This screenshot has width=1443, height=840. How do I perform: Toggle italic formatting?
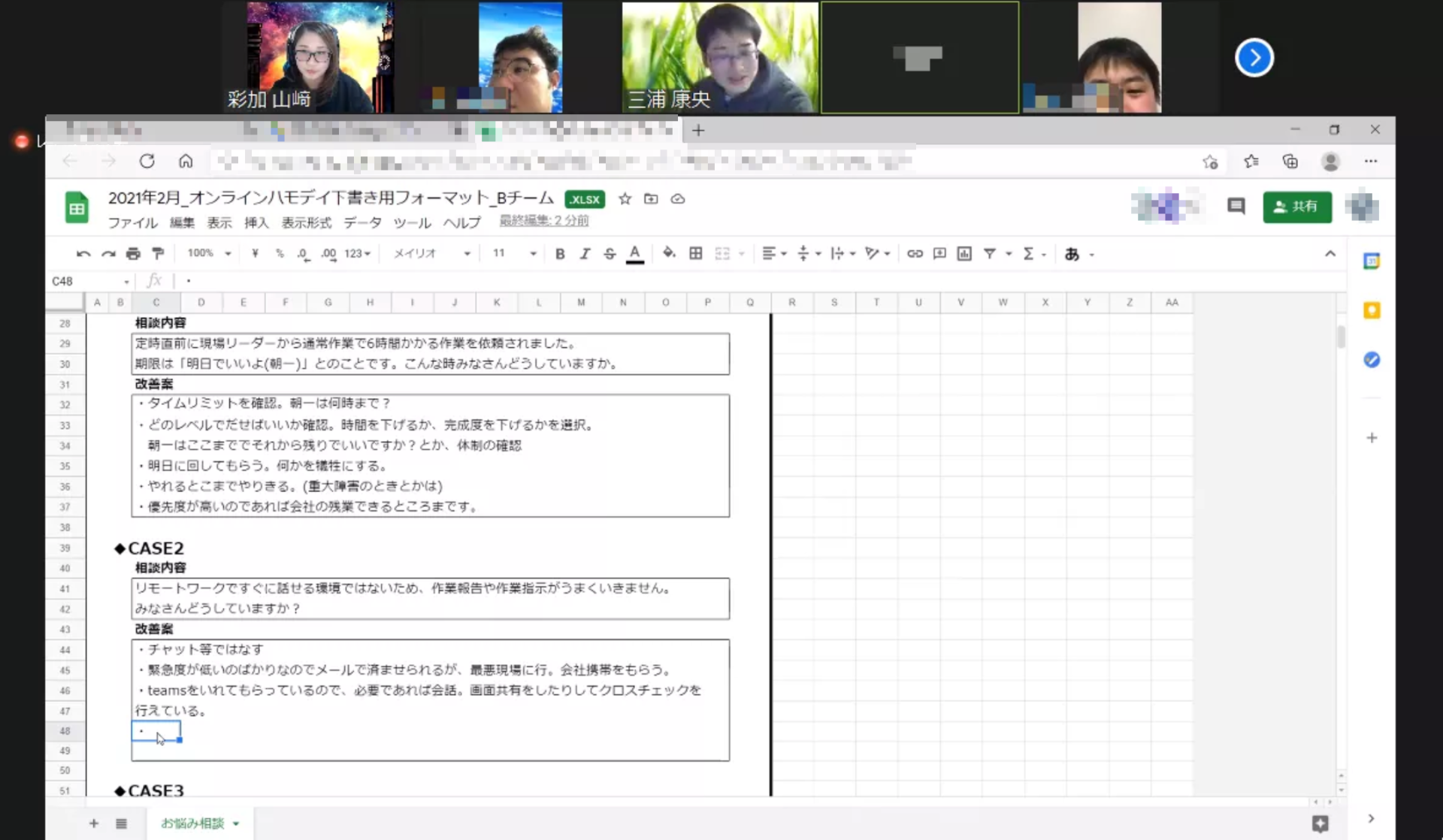click(585, 254)
